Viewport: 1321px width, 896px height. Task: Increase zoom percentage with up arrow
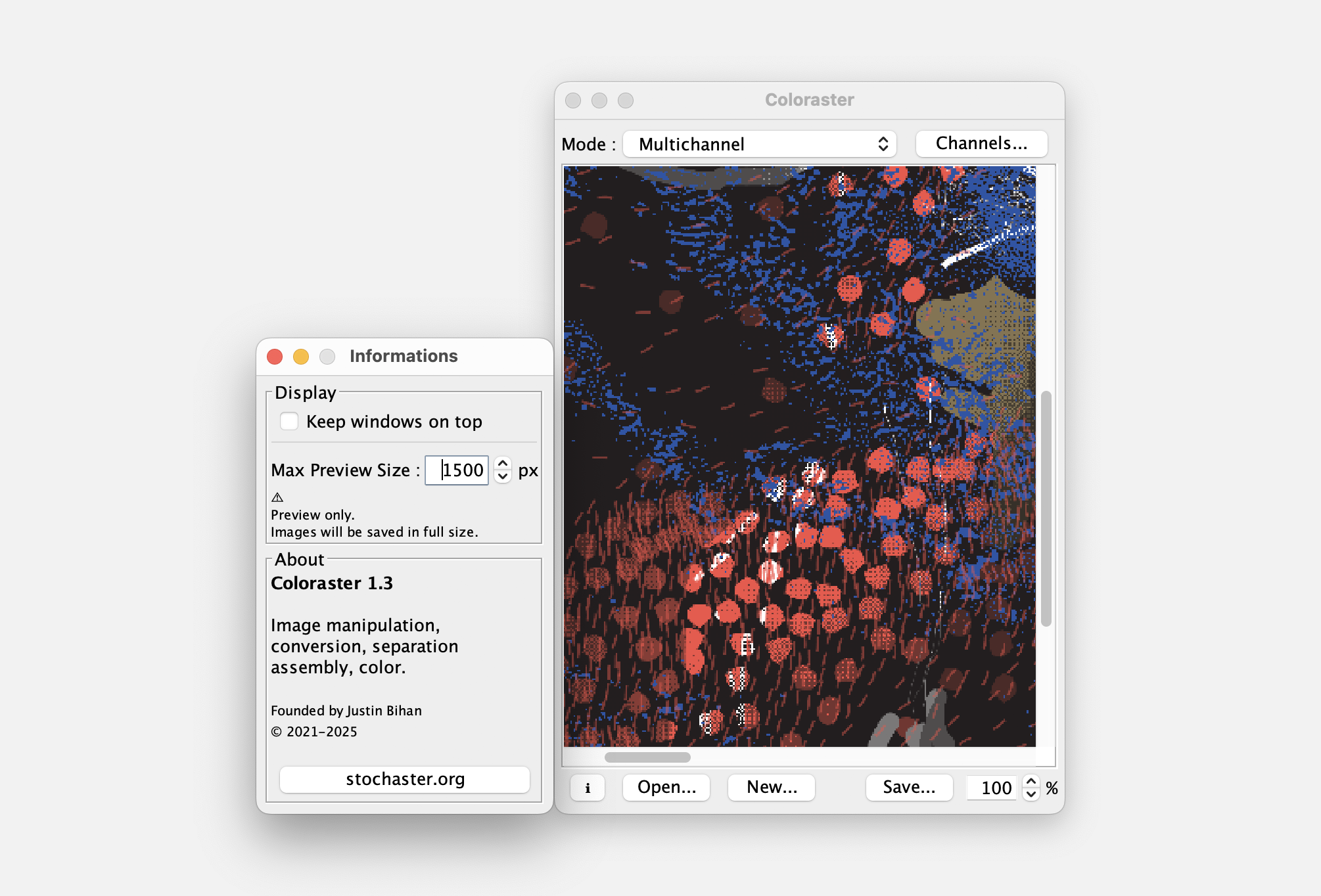pyautogui.click(x=1031, y=781)
